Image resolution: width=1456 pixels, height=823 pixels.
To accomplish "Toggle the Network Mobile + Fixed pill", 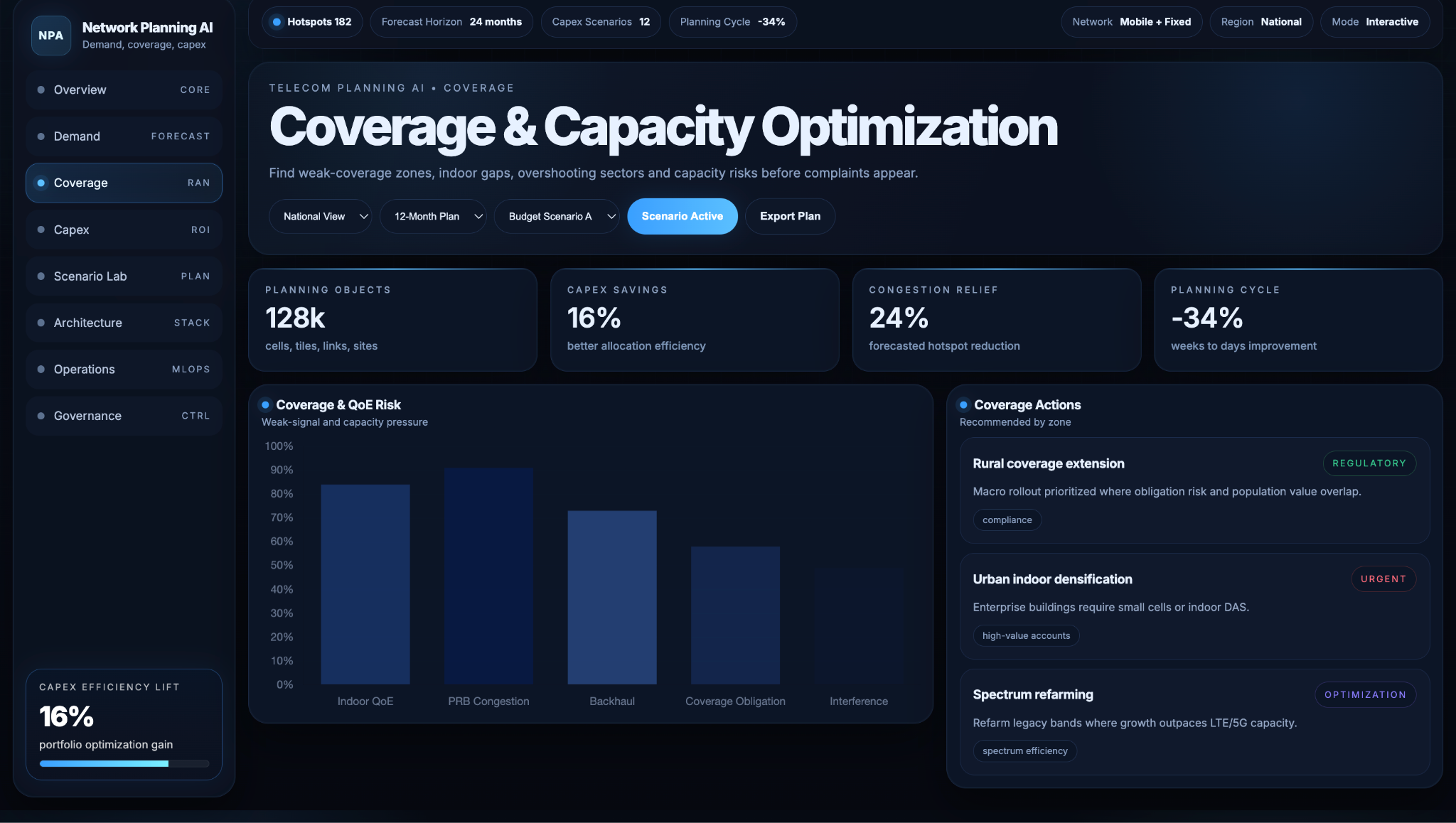I will pyautogui.click(x=1131, y=22).
